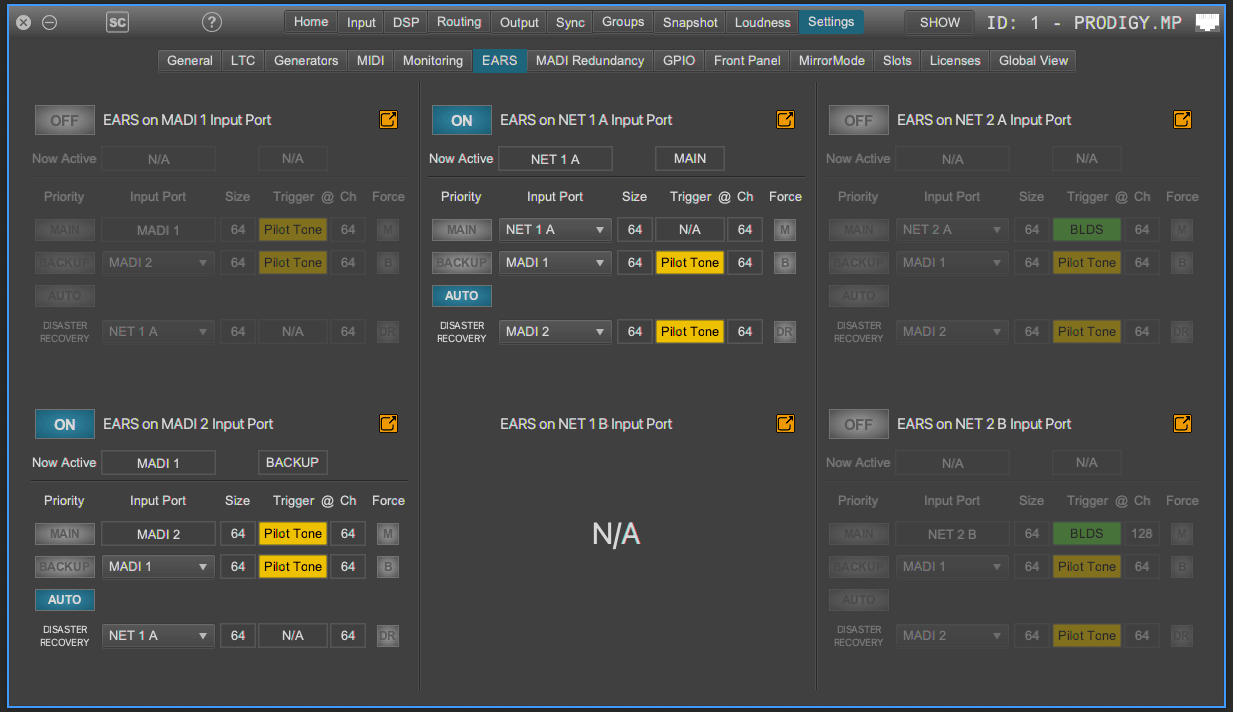Open the help question mark icon
Screen dimensions: 1233x712
click(211, 22)
